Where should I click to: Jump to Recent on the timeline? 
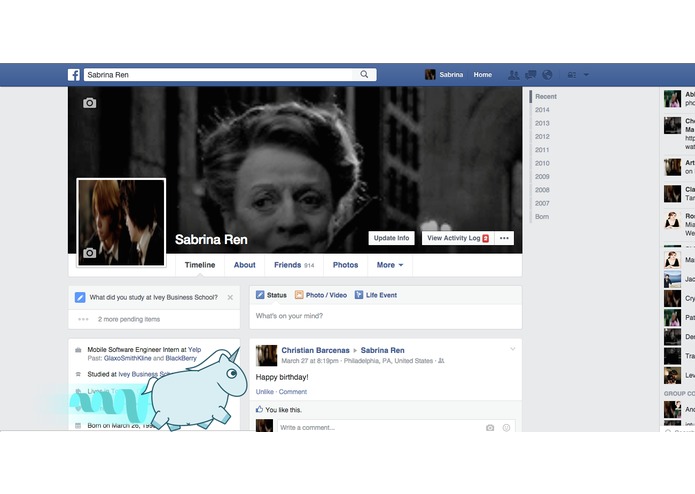[x=546, y=97]
